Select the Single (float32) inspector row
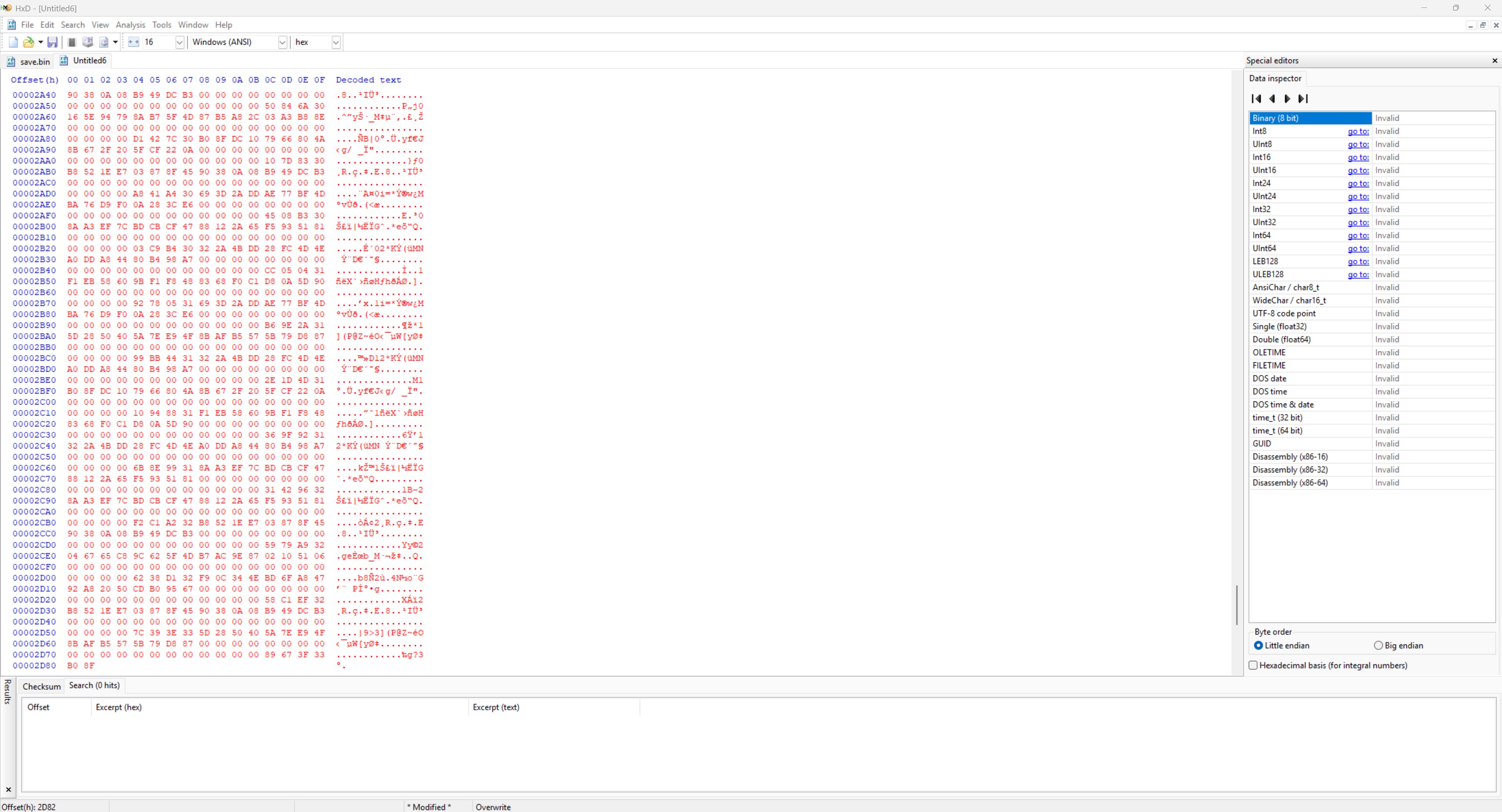Image resolution: width=1502 pixels, height=812 pixels. pyautogui.click(x=1372, y=326)
